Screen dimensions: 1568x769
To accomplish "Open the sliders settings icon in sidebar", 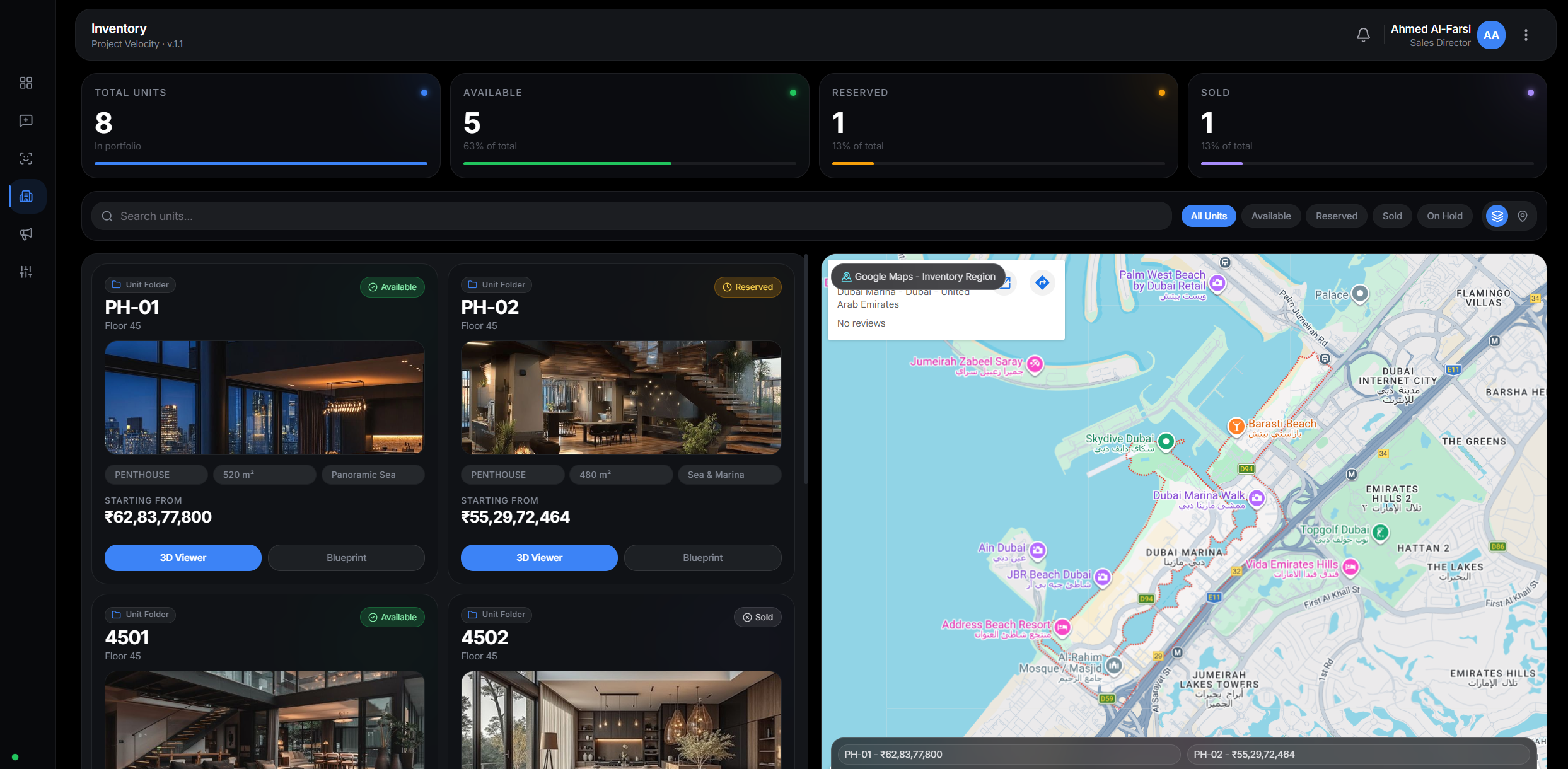I will pos(26,272).
